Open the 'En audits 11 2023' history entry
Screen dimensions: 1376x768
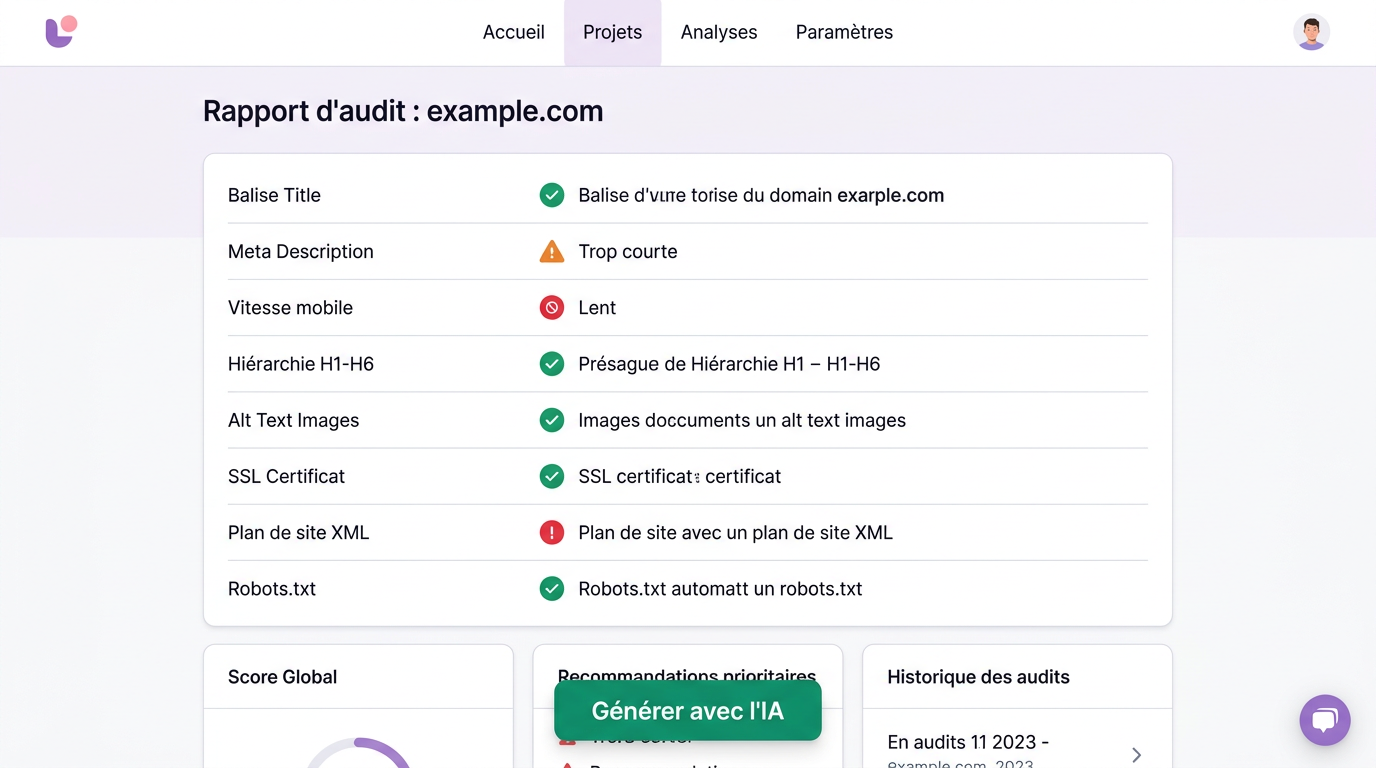[1017, 750]
